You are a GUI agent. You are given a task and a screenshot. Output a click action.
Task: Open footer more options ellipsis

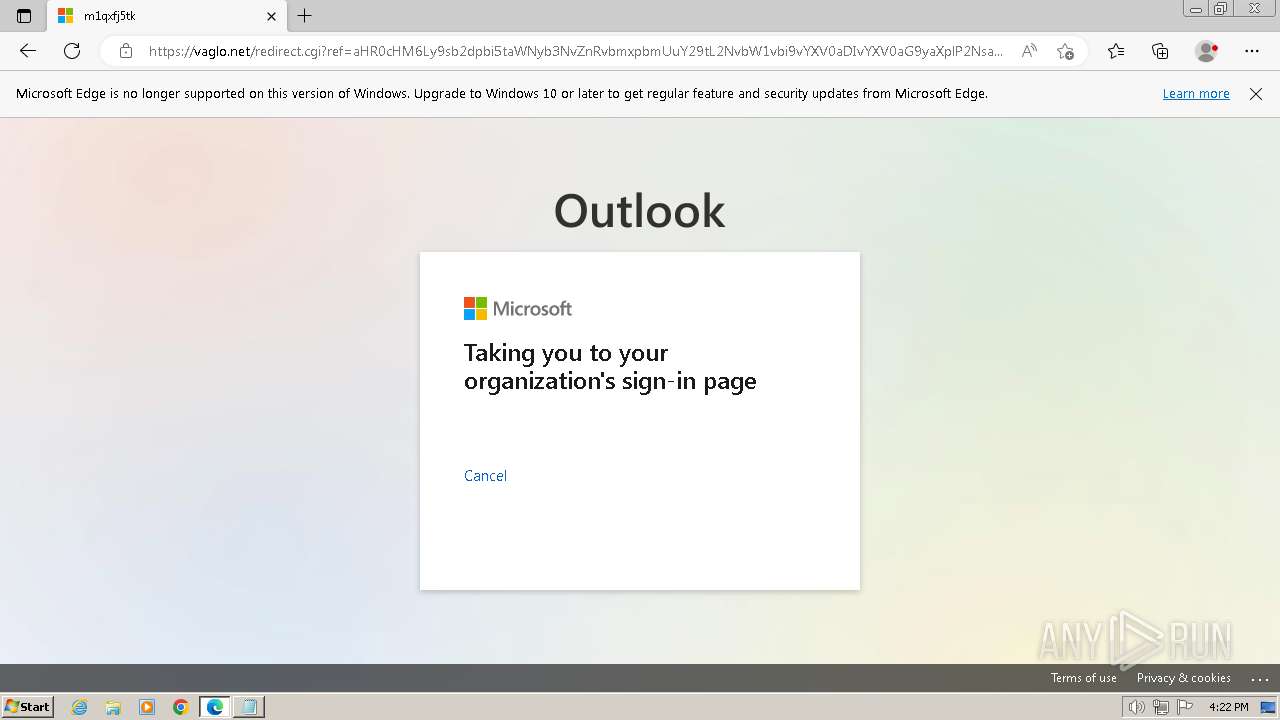[1259, 679]
